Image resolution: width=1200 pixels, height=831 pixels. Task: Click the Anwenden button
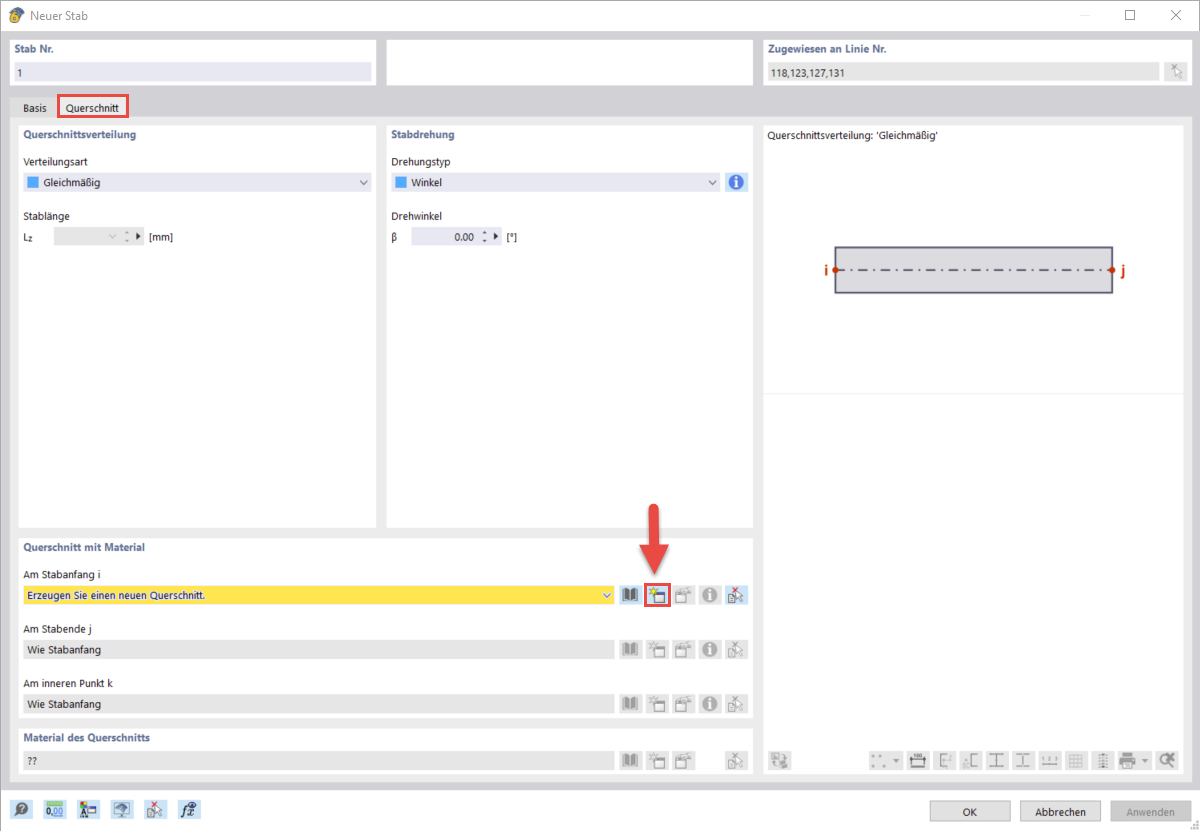[1151, 812]
